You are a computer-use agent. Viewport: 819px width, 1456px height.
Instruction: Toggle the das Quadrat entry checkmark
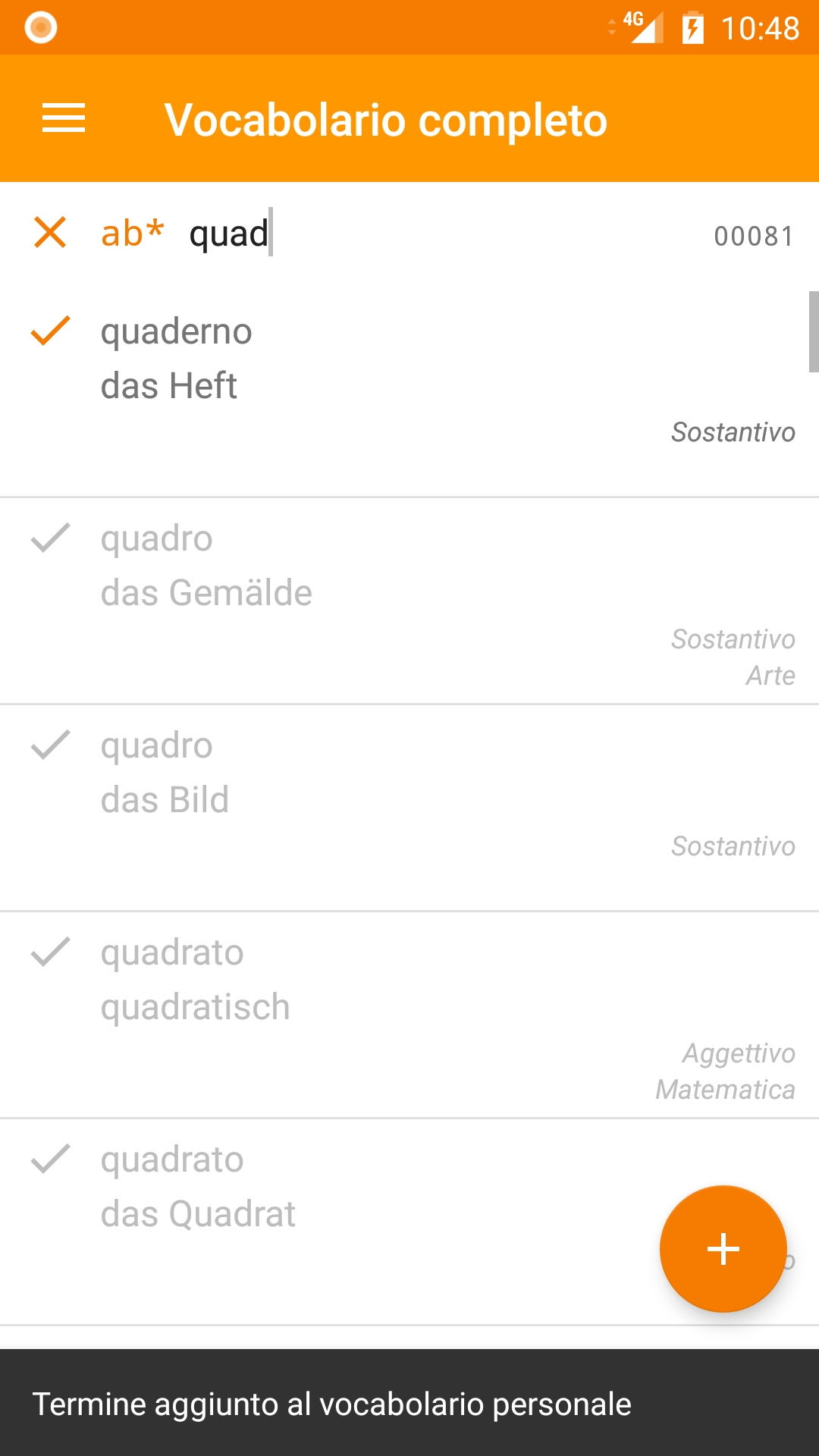tap(50, 1159)
